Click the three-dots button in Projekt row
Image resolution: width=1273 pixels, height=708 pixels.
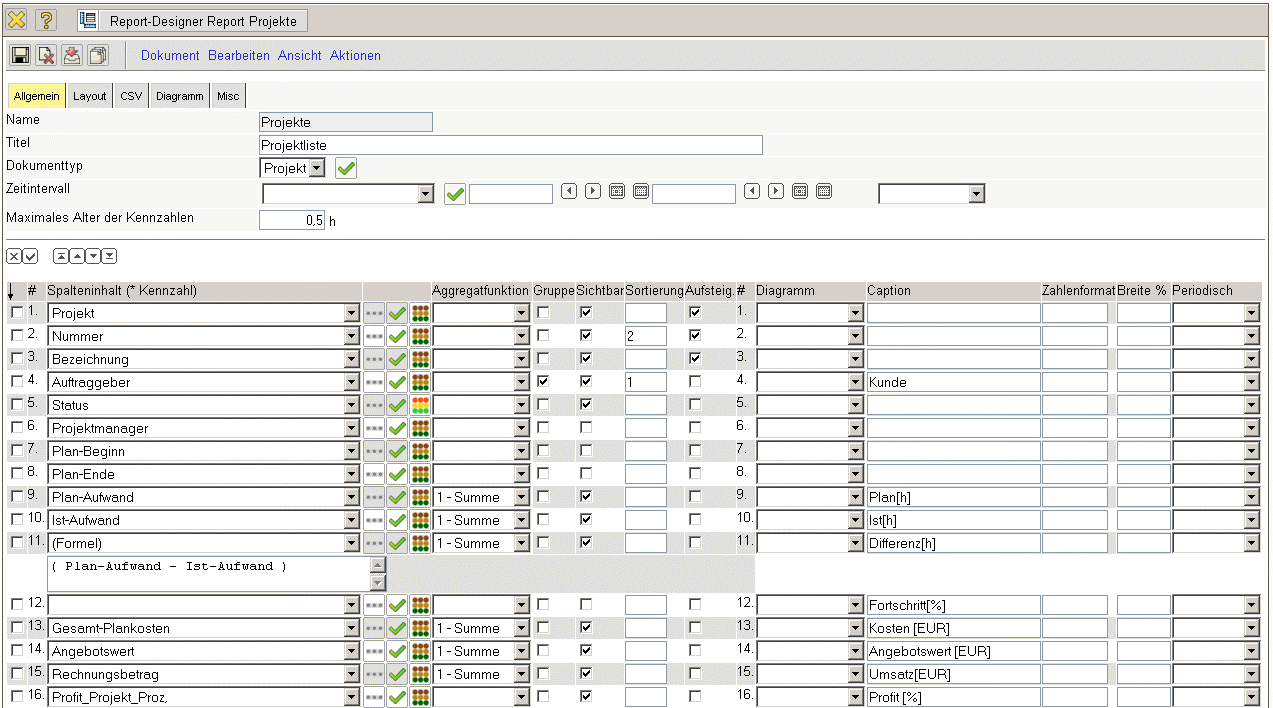pos(374,313)
